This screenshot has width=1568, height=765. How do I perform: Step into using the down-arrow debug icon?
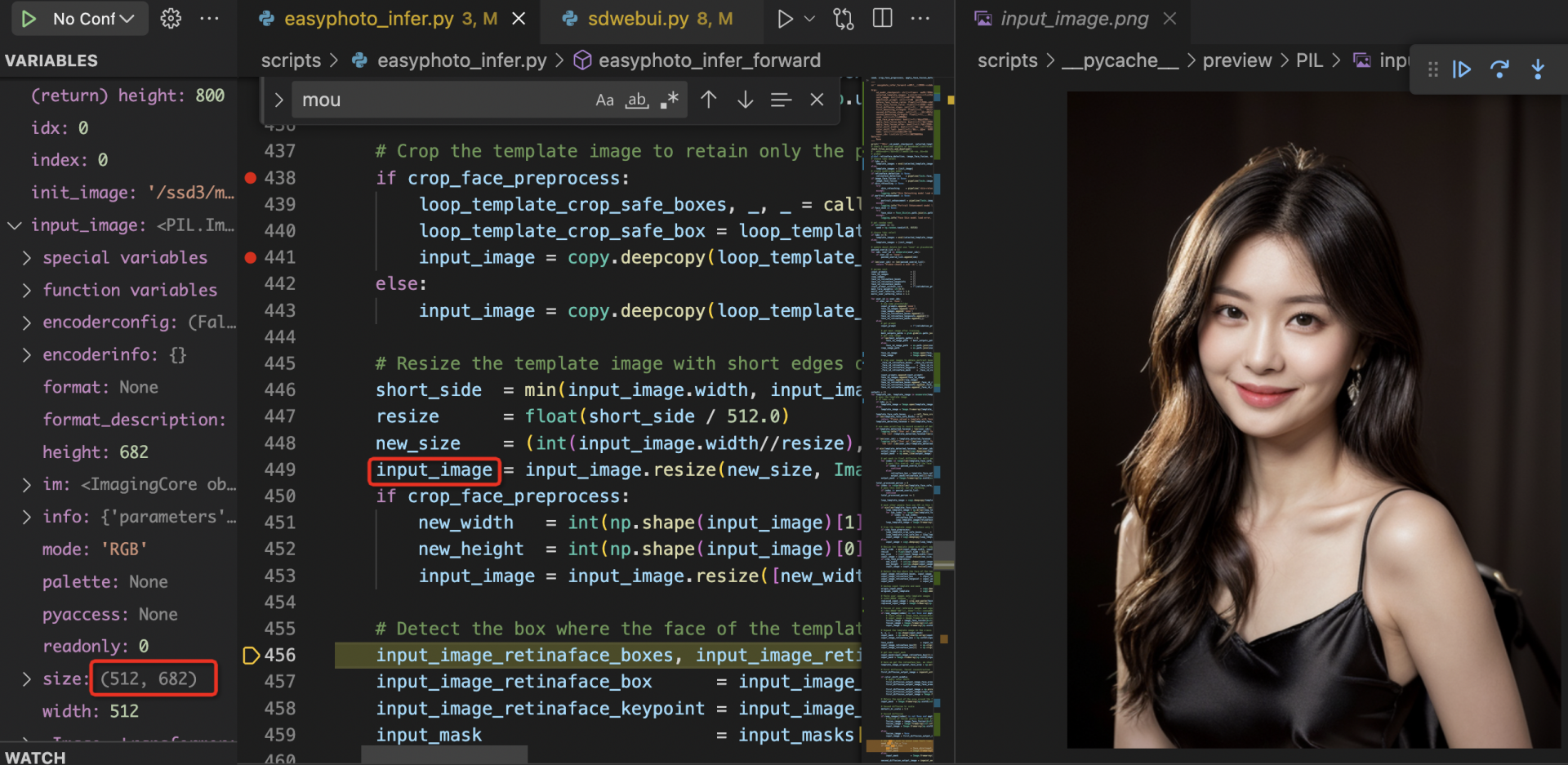click(x=1539, y=69)
